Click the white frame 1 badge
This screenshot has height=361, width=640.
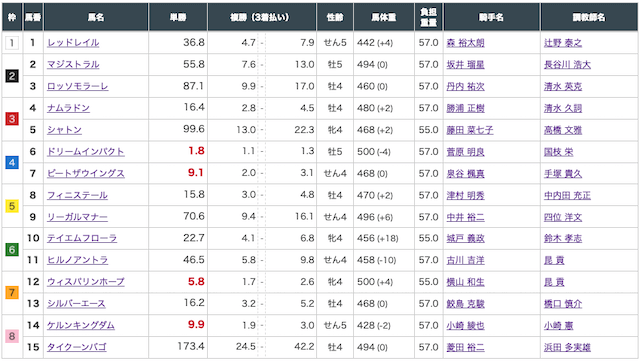(12, 42)
